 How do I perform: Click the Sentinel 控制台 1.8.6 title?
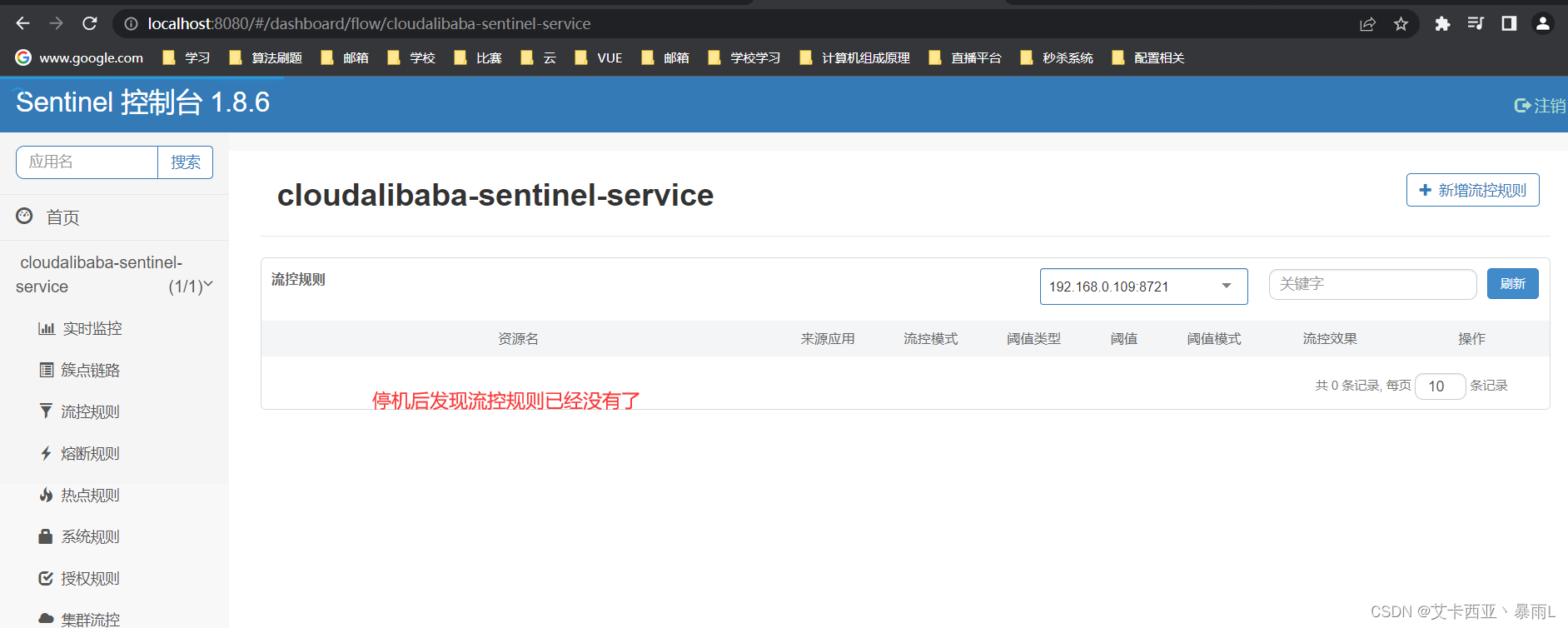point(142,102)
